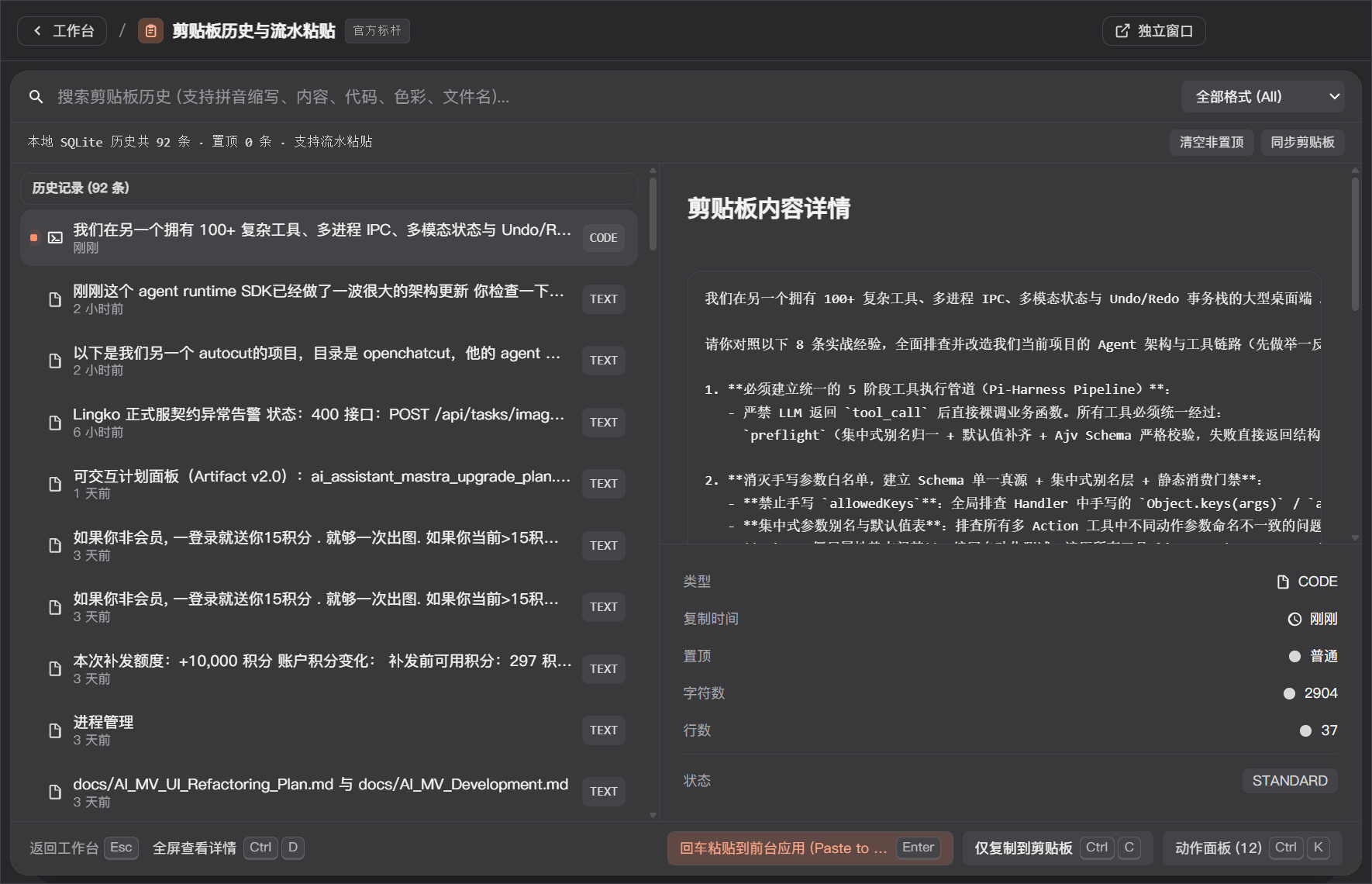1372x884 pixels.
Task: Click the detail panel scrollbar thumb
Action: (1355, 244)
